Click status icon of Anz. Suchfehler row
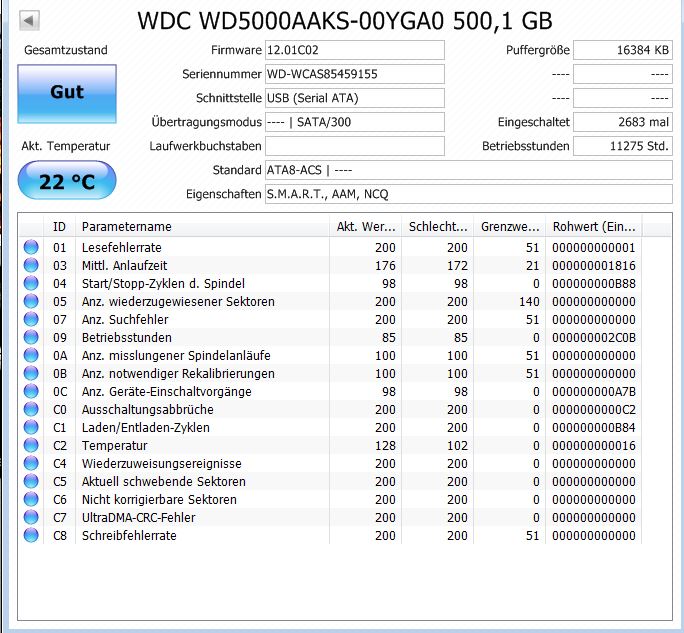This screenshot has width=684, height=633. [x=31, y=319]
